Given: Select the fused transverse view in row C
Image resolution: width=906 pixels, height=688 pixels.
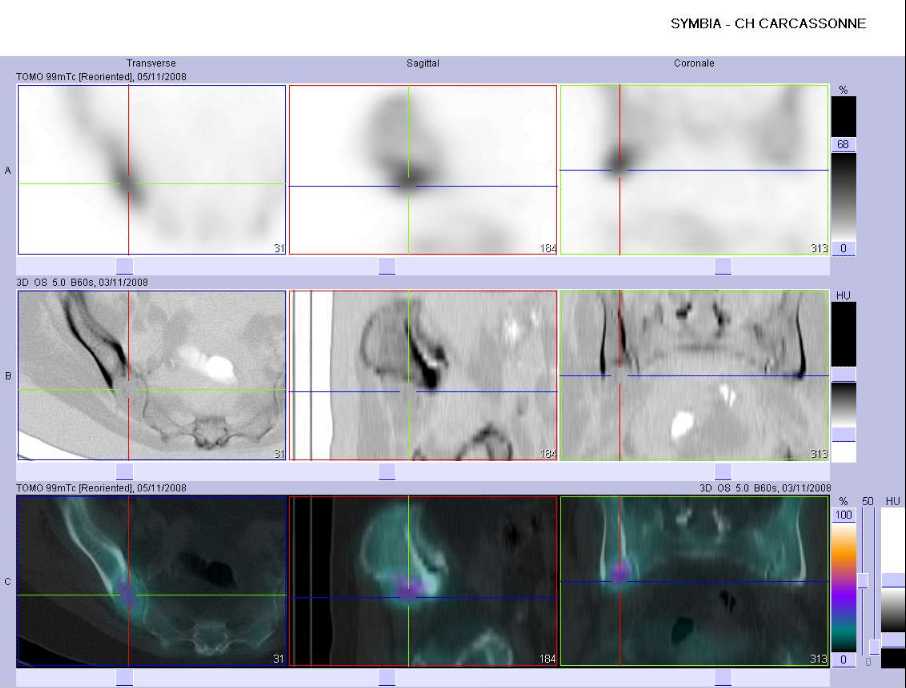Looking at the screenshot, I should tap(152, 581).
